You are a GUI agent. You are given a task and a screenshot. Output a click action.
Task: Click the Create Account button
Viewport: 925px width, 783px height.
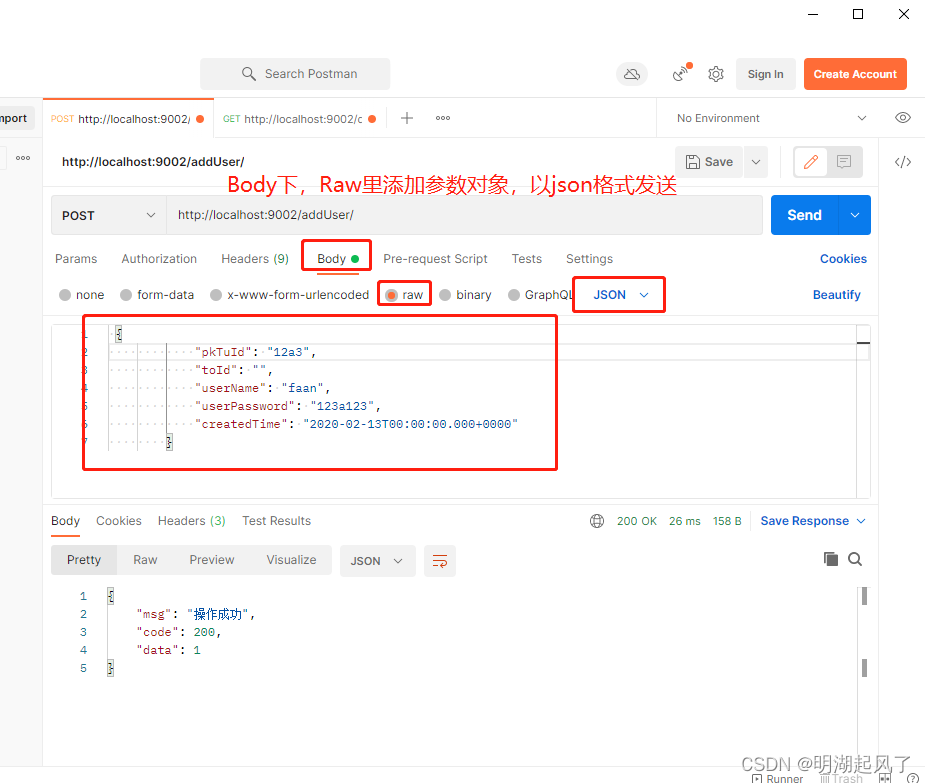[855, 74]
